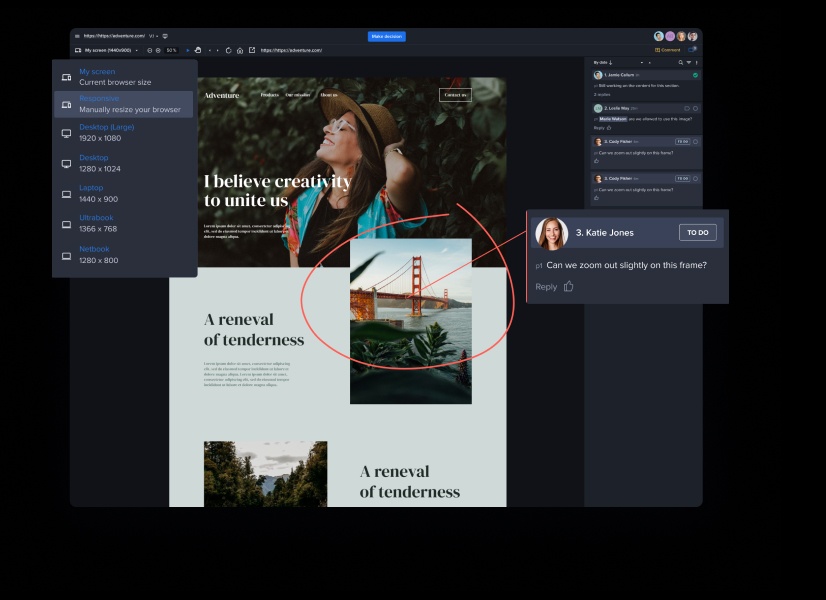The height and width of the screenshot is (600, 826).
Task: Click Reply on Katie Jones comment
Action: click(x=546, y=287)
